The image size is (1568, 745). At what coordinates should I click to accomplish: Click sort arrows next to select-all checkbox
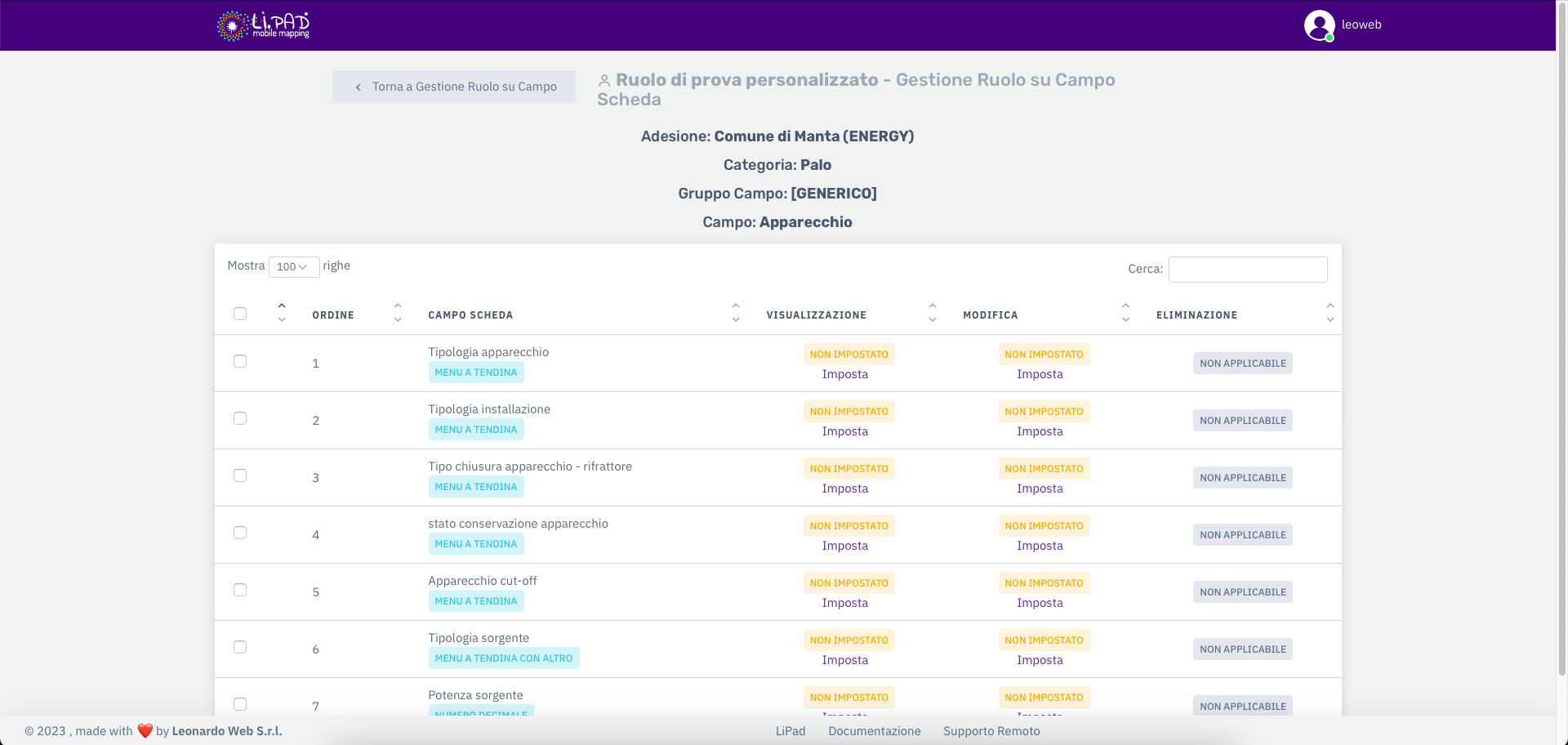[x=282, y=314]
